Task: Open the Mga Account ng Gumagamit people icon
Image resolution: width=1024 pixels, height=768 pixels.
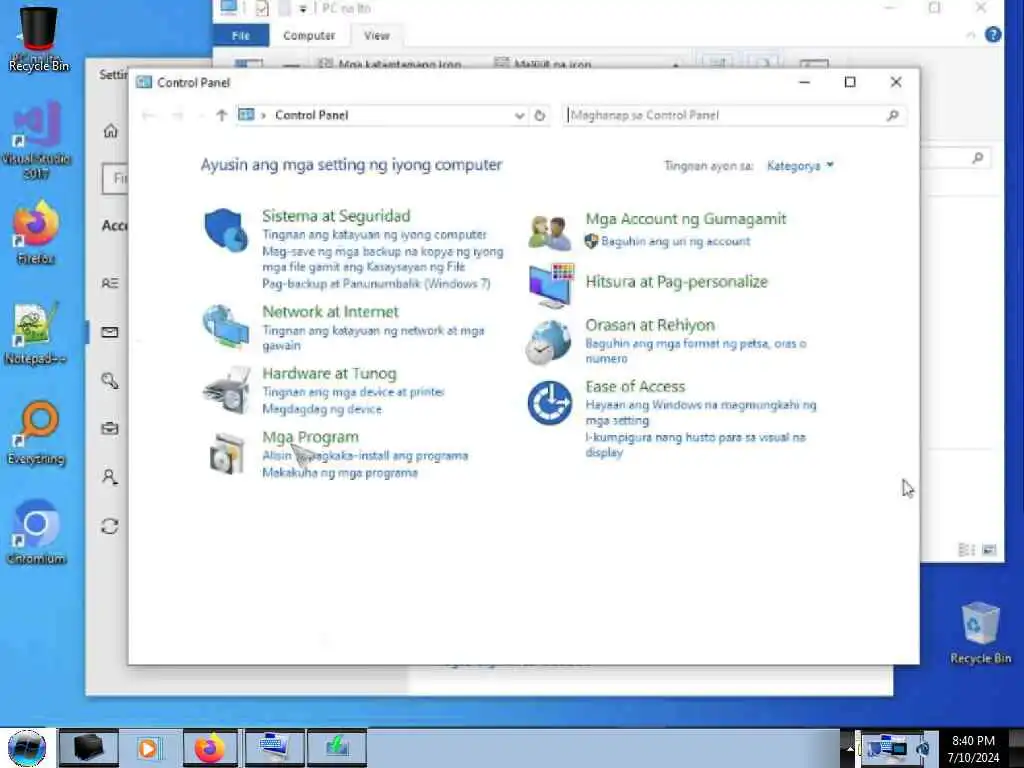Action: pyautogui.click(x=550, y=233)
